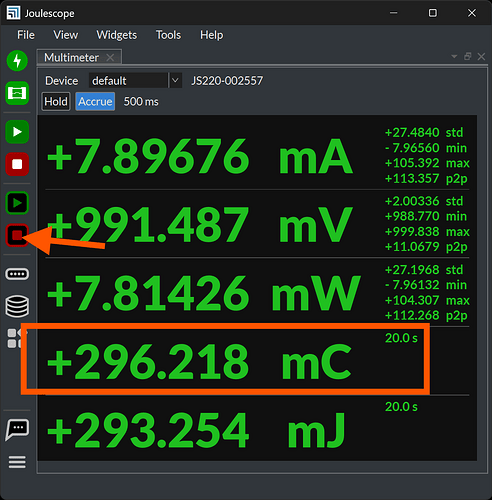Open the chat feedback bubble icon

coord(17,430)
